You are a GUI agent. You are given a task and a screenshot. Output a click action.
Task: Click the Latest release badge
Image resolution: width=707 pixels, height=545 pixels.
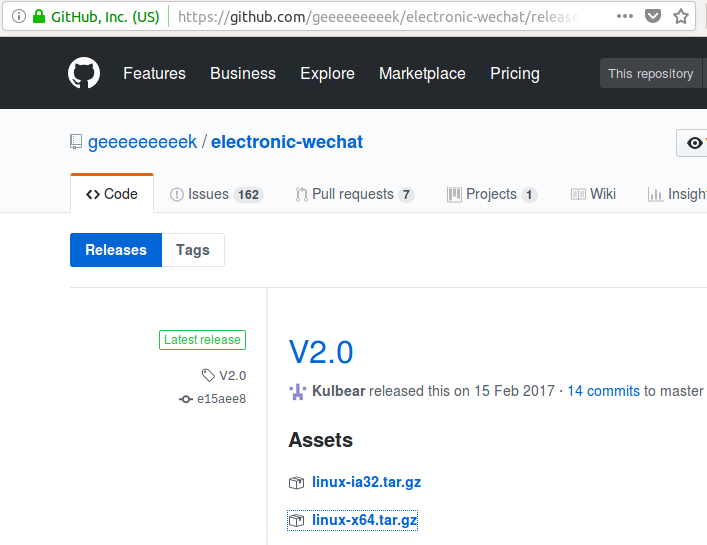tap(202, 340)
